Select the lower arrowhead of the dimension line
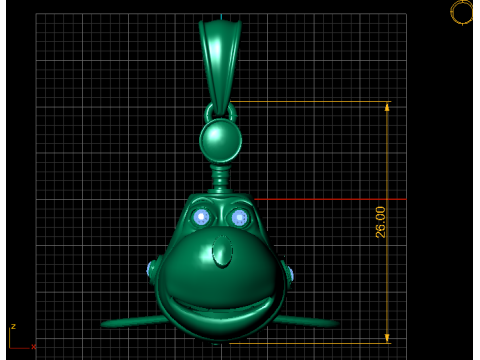 click(387, 338)
